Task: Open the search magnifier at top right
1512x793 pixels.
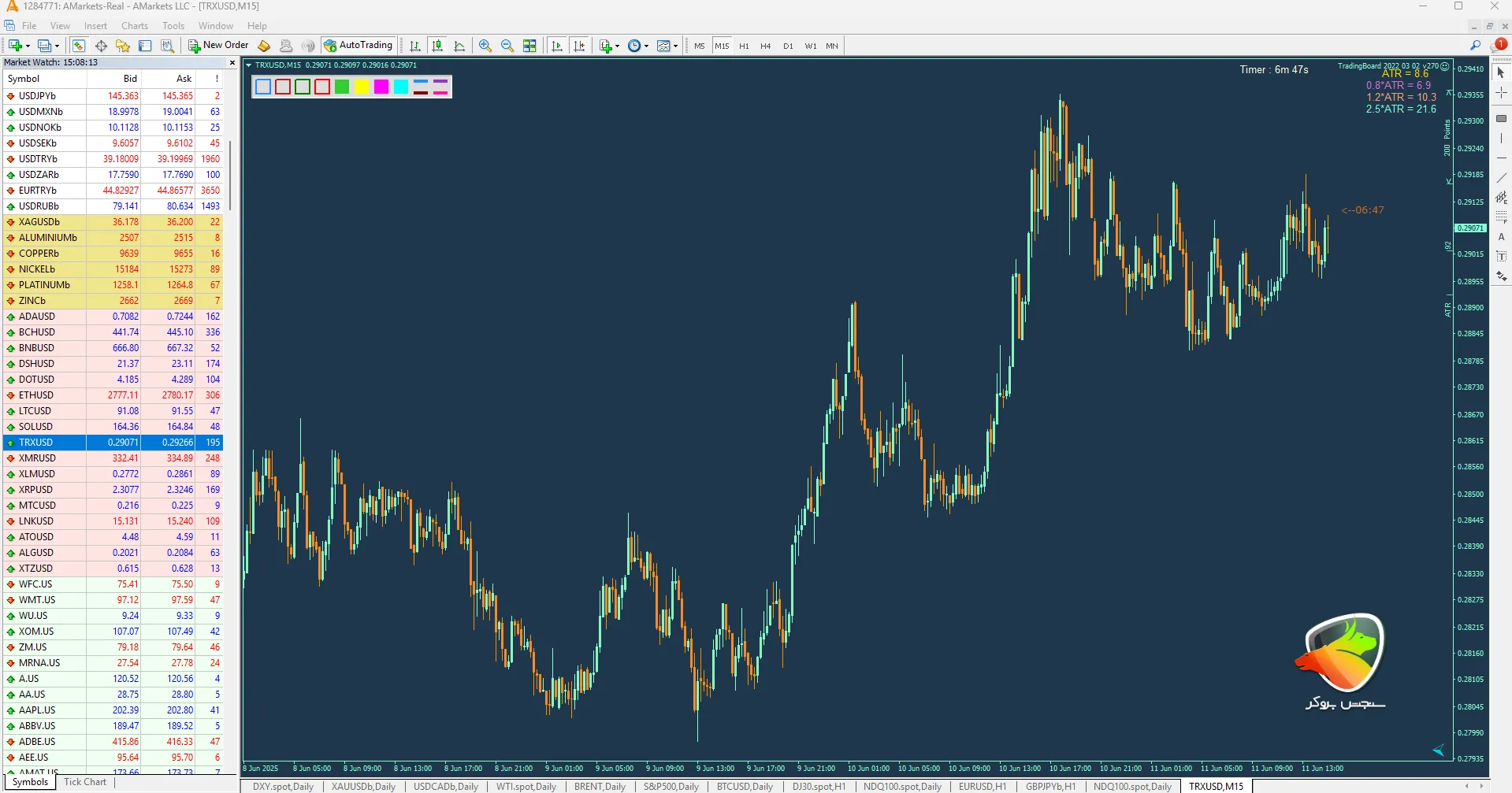Action: [1475, 46]
